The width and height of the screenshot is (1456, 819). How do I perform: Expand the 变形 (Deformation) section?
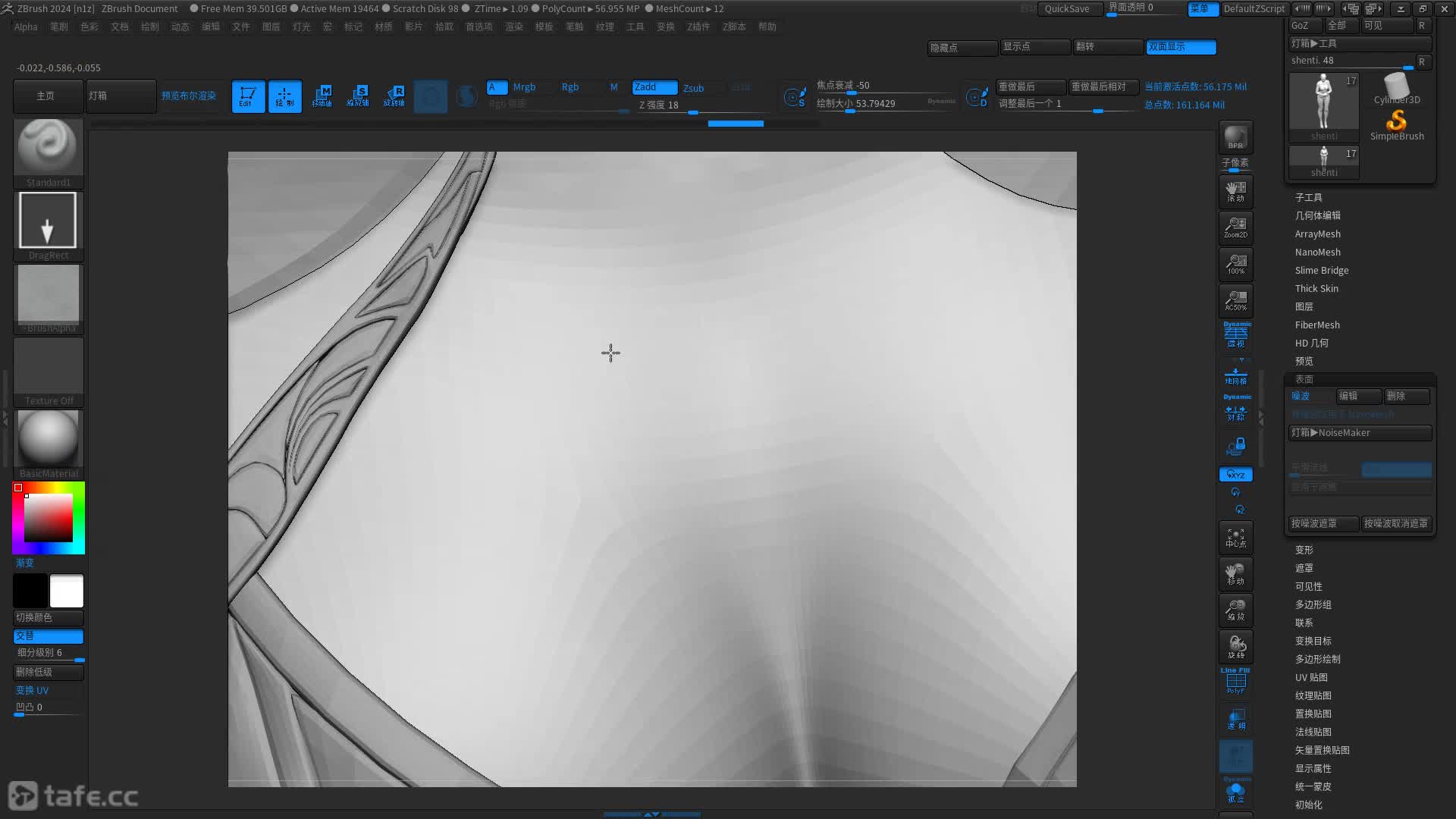1304,550
